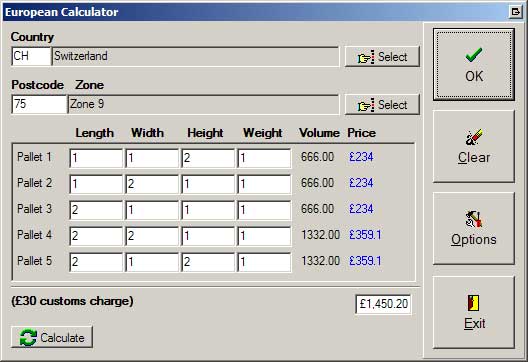Click the Zone label above Zone 9
528x362 pixels.
[90, 85]
